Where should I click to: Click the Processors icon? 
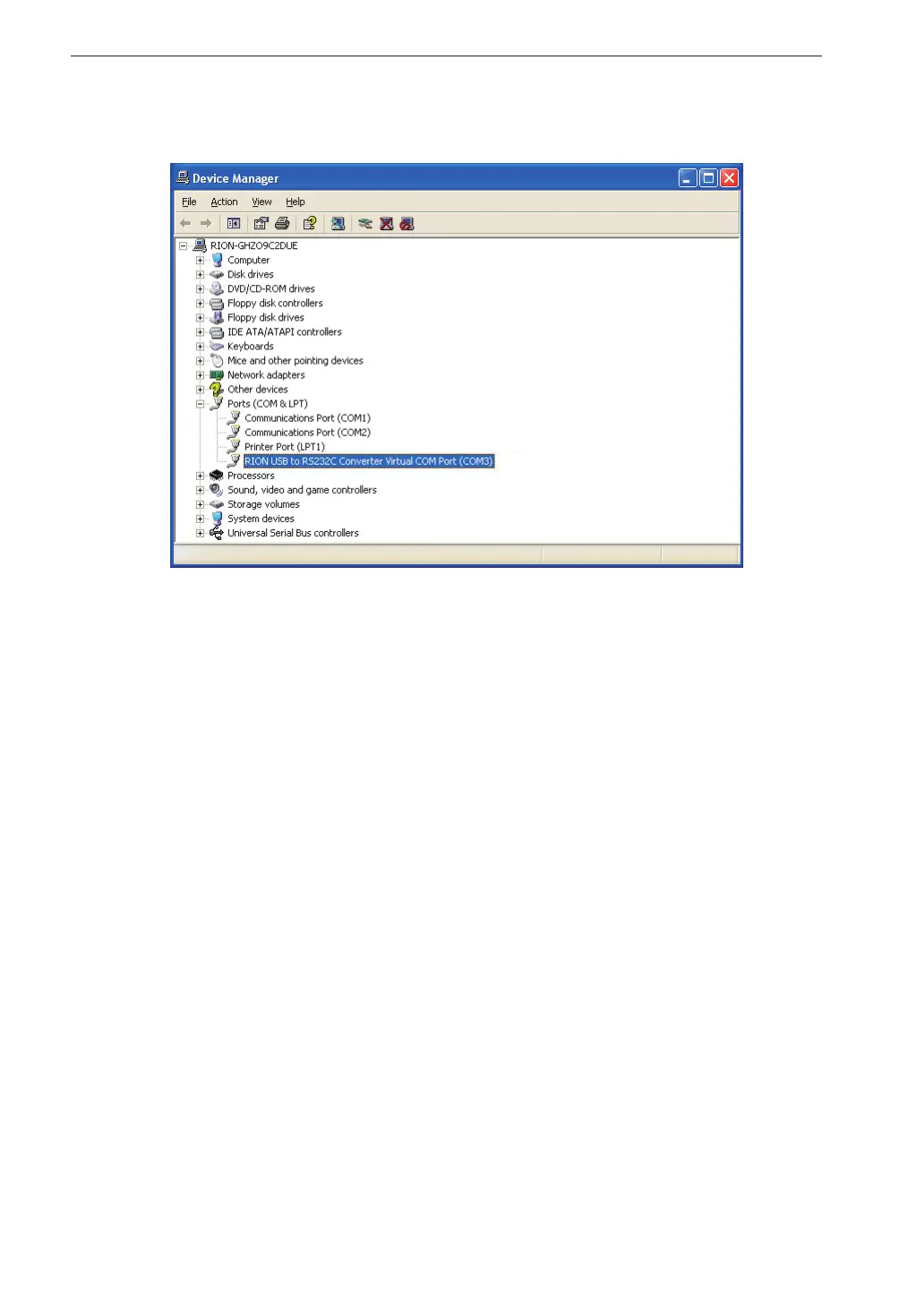216,476
